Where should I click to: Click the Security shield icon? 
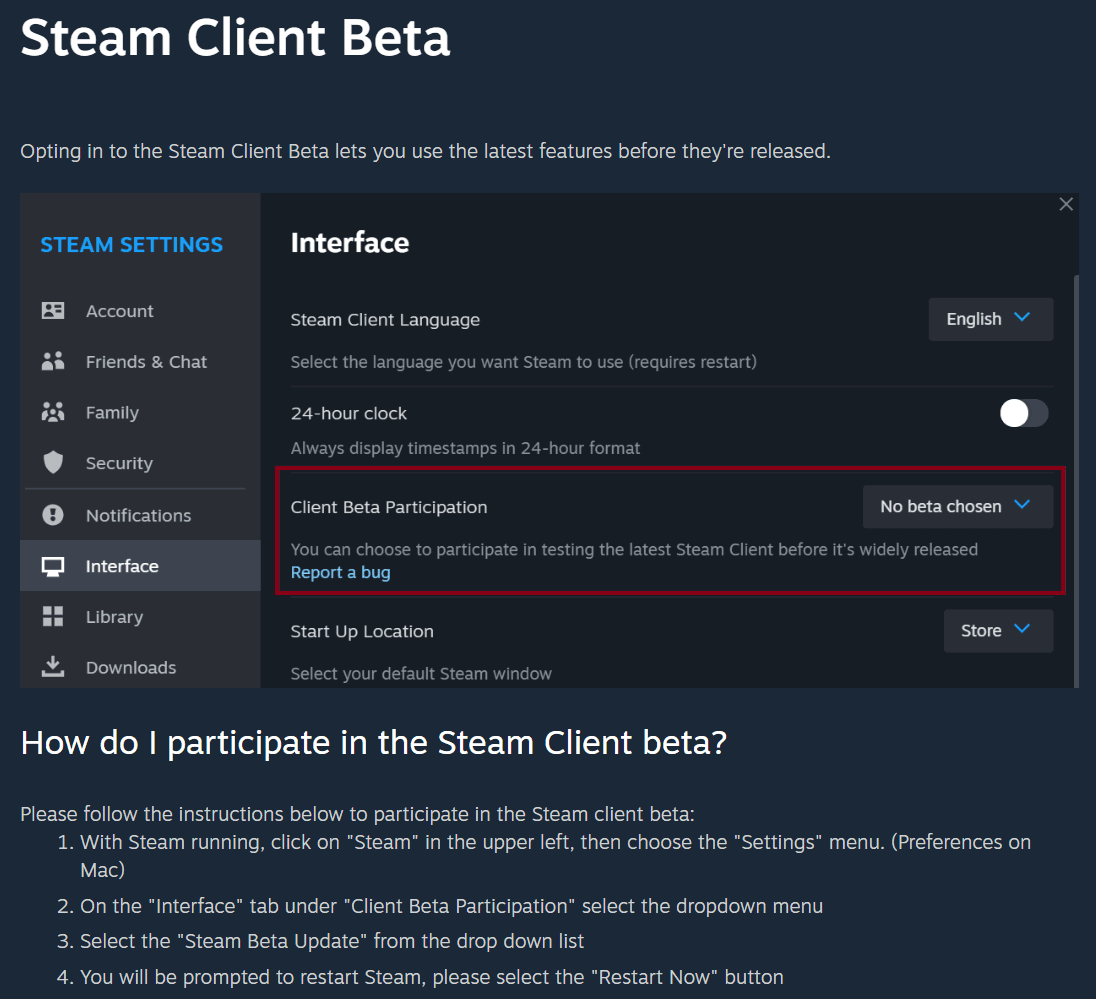pos(53,463)
